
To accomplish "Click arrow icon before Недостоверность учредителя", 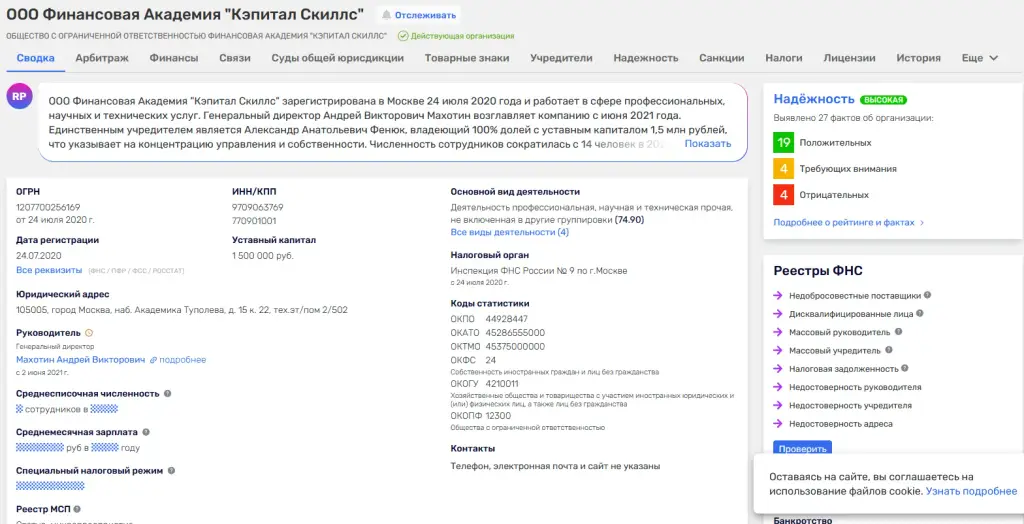I will (778, 405).
